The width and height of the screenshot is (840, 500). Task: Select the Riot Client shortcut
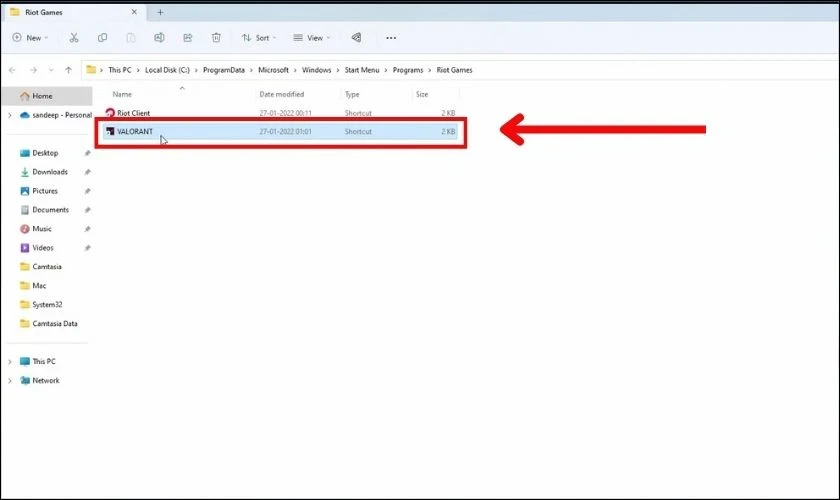[x=280, y=113]
